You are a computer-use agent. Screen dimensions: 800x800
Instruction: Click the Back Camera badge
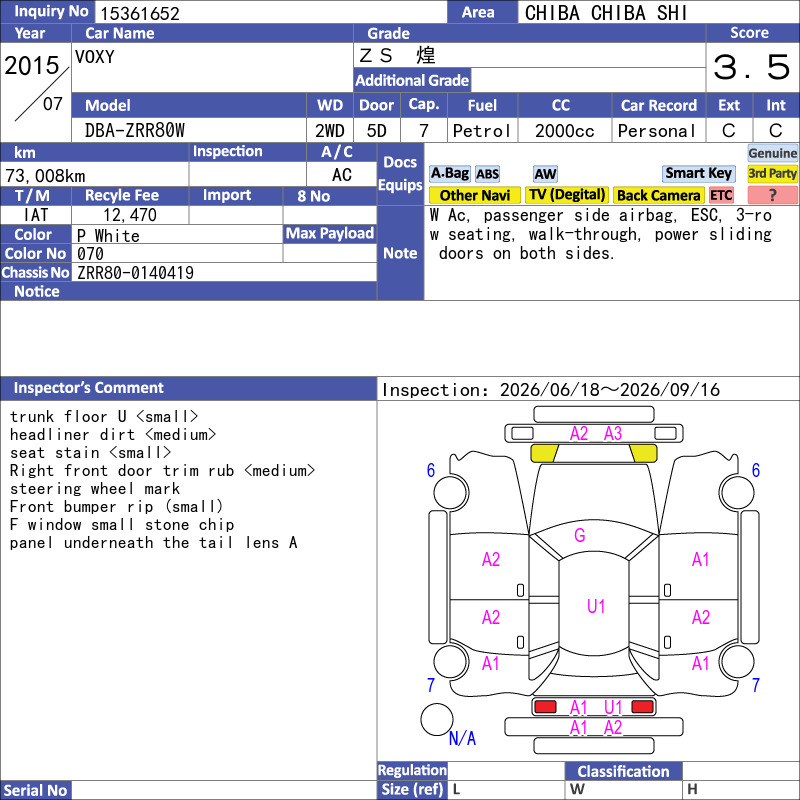658,195
